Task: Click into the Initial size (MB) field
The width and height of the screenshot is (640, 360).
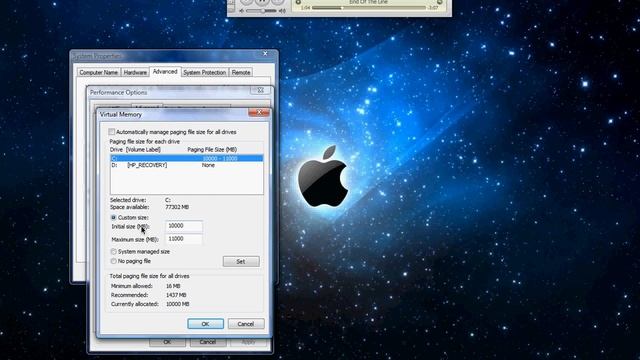Action: click(184, 226)
